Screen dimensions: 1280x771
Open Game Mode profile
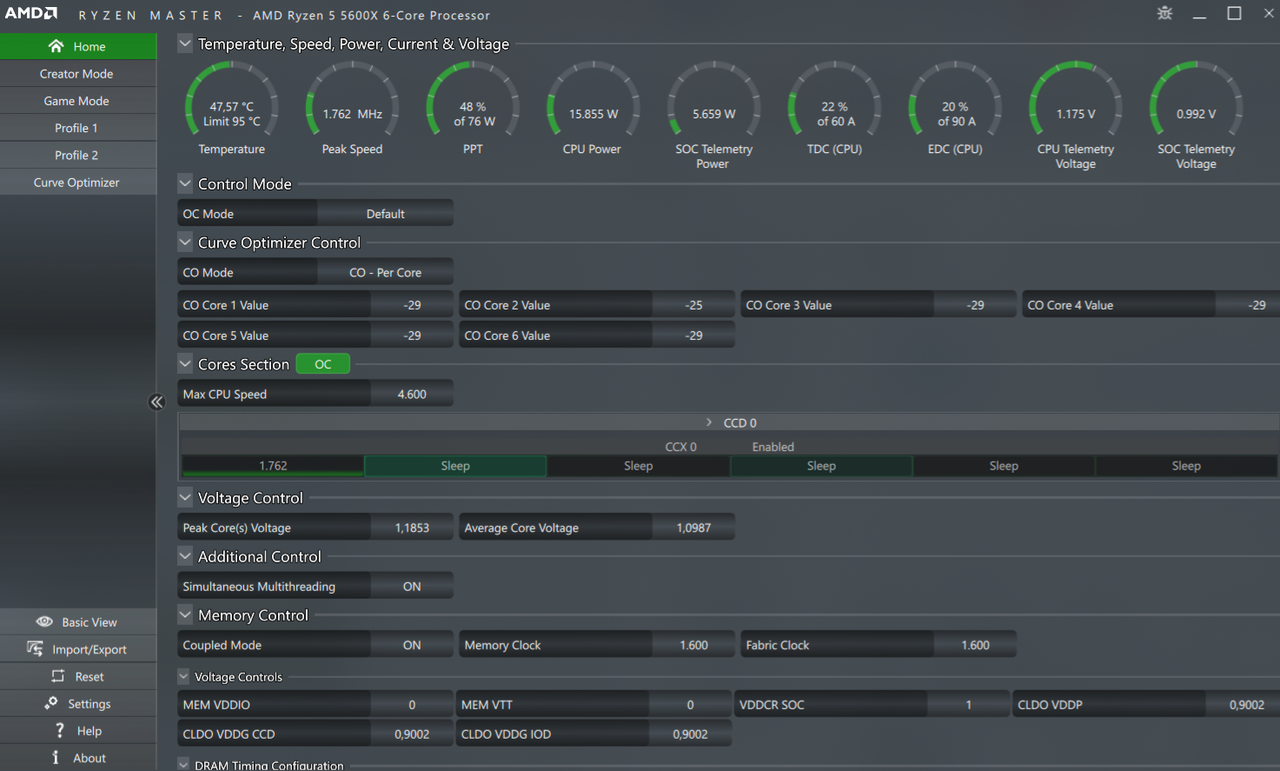click(78, 101)
